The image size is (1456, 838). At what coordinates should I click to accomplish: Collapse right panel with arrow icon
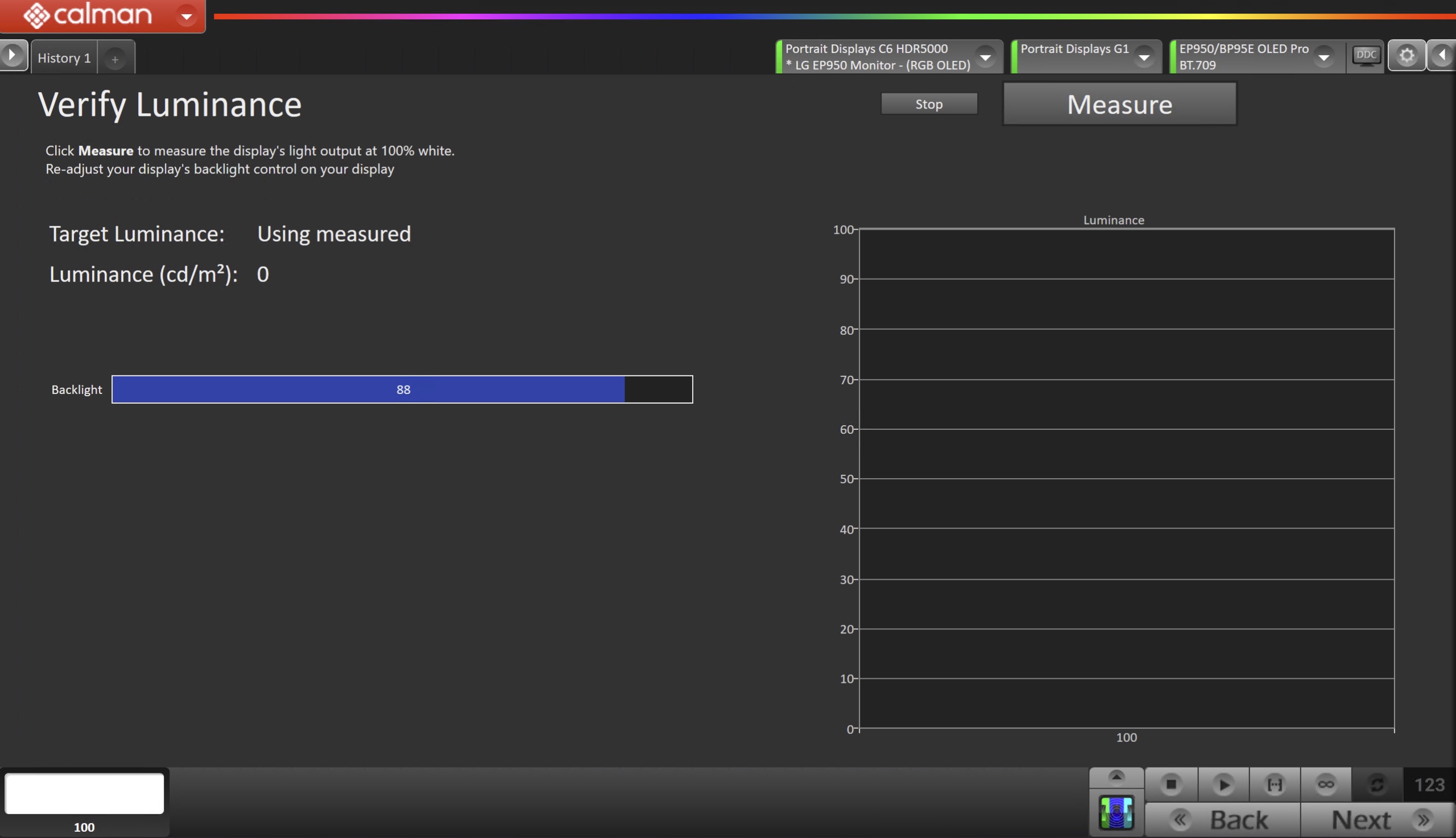point(1442,56)
